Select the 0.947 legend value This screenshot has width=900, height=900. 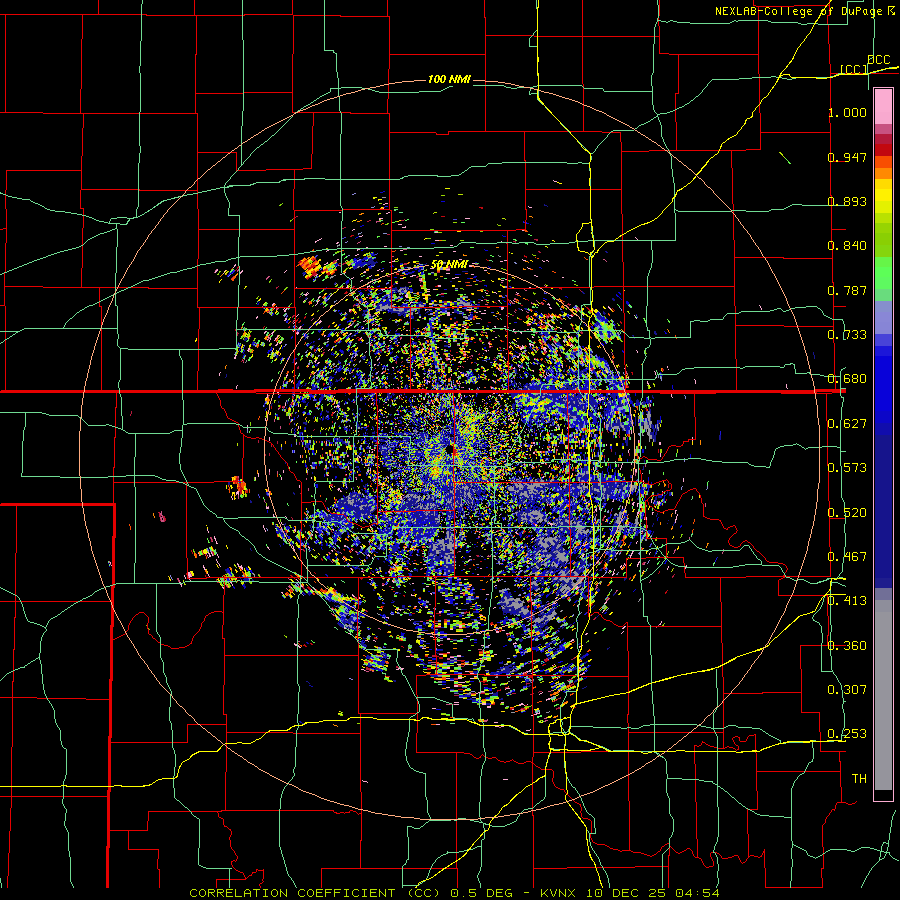click(847, 157)
